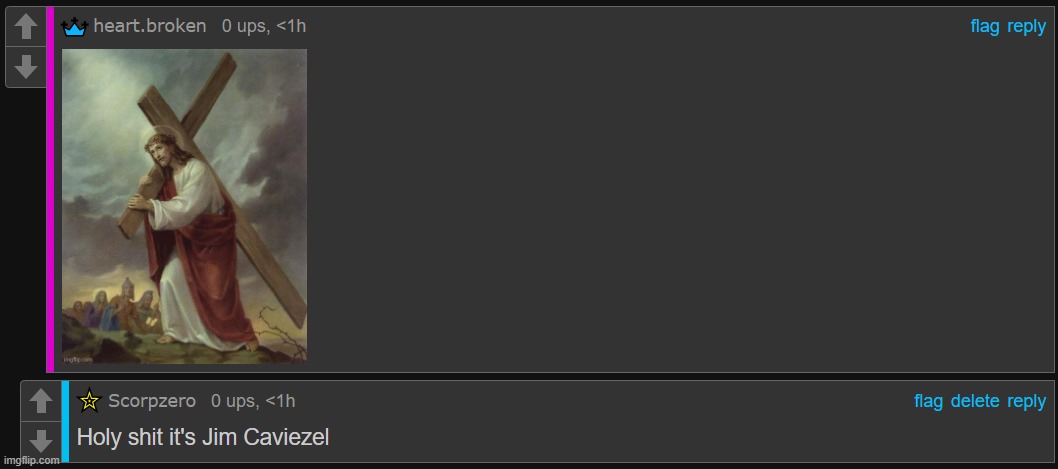Upvote Scorpzero's comment
The image size is (1058, 469).
[x=40, y=402]
